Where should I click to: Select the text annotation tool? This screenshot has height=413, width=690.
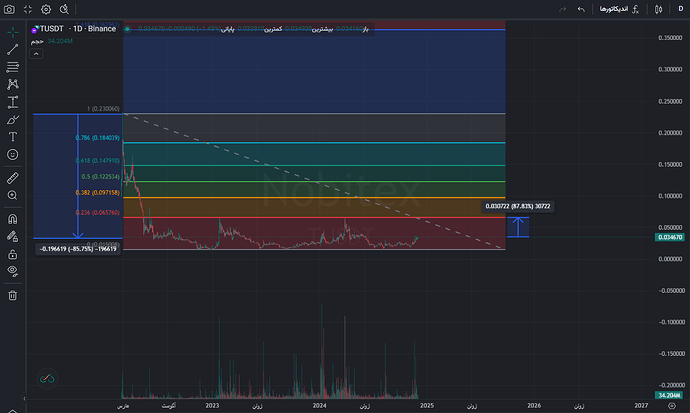13,137
